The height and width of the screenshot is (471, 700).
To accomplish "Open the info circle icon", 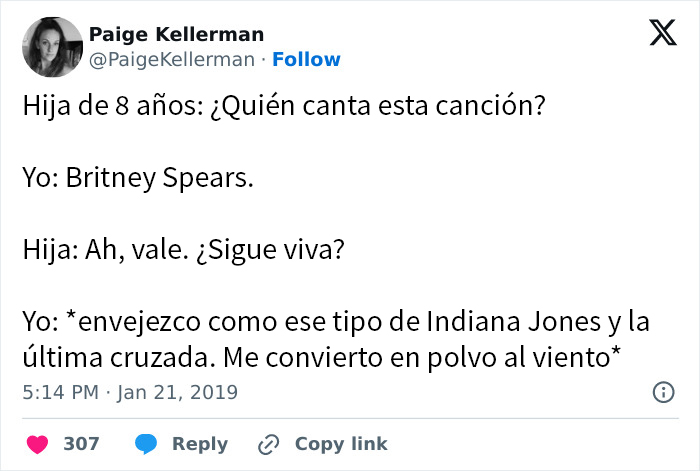I will (662, 392).
